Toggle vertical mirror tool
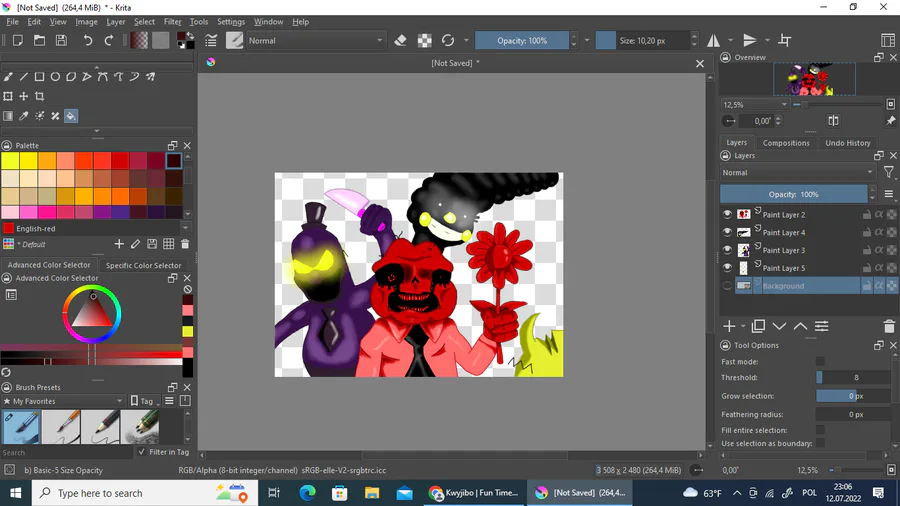 pyautogui.click(x=750, y=41)
